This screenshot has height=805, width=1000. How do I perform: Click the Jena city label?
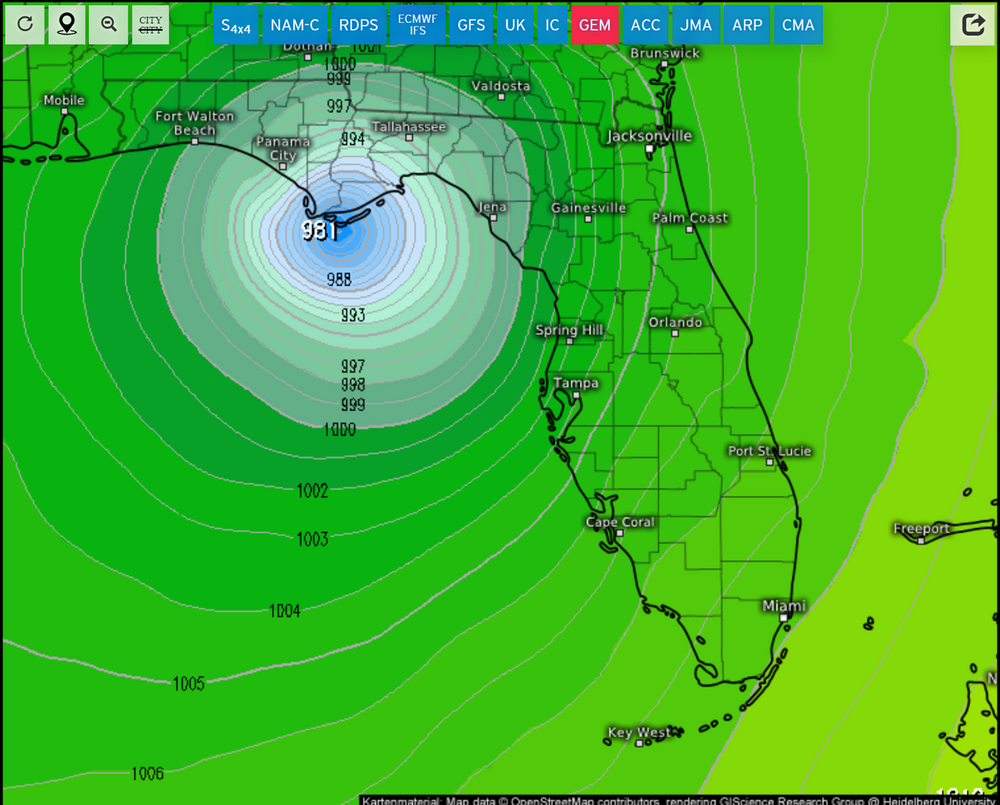(x=492, y=207)
